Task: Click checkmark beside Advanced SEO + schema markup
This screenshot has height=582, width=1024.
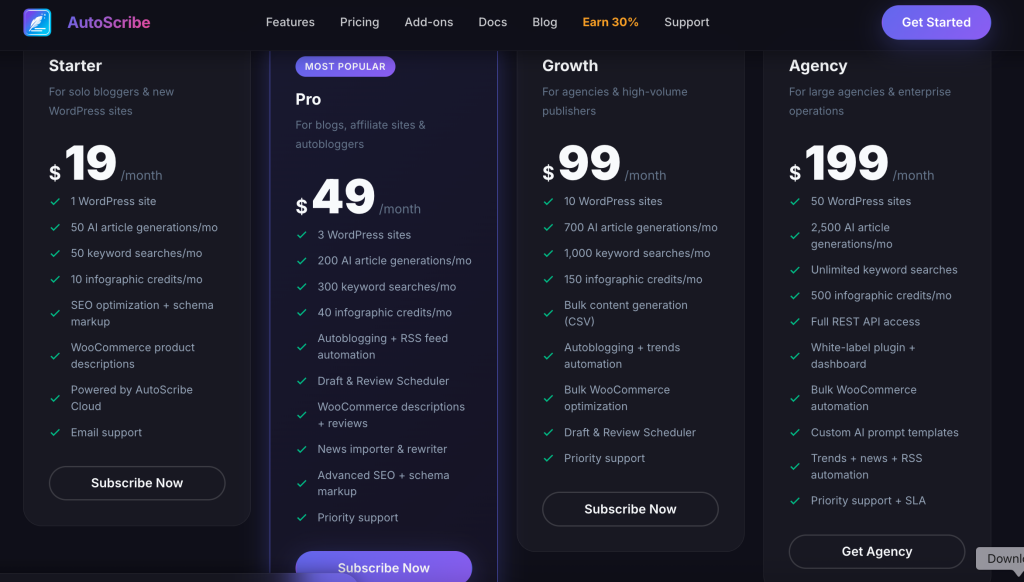Action: coord(302,483)
